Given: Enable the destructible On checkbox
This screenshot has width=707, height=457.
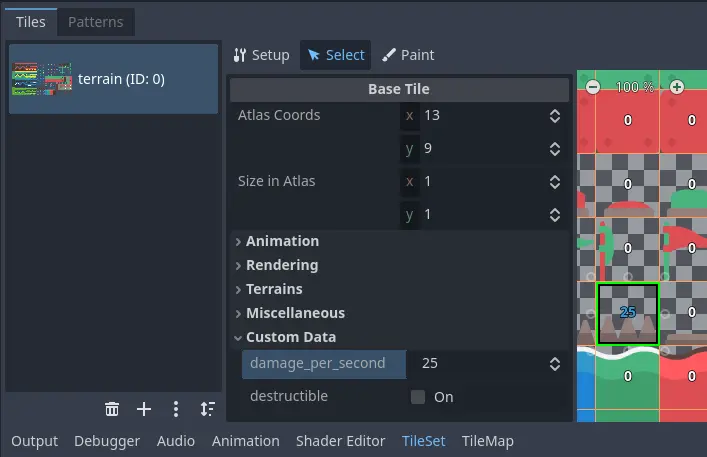Looking at the screenshot, I should coord(418,397).
